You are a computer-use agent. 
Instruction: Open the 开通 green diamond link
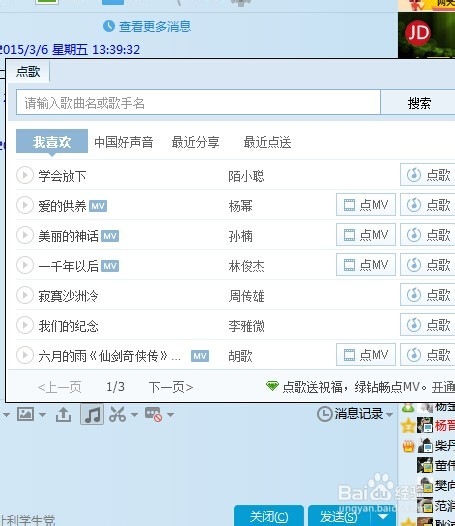point(443,387)
